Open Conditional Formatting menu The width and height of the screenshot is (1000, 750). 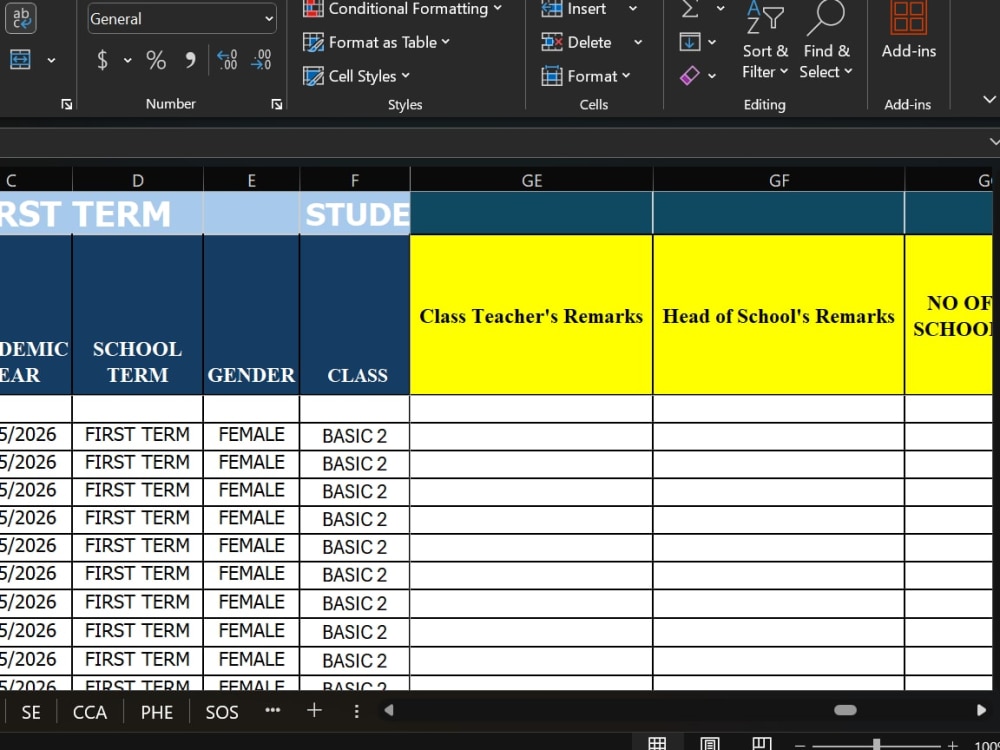(402, 8)
